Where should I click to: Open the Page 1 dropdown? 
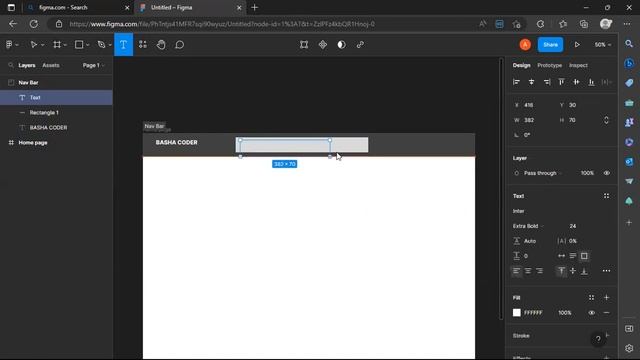[x=93, y=65]
